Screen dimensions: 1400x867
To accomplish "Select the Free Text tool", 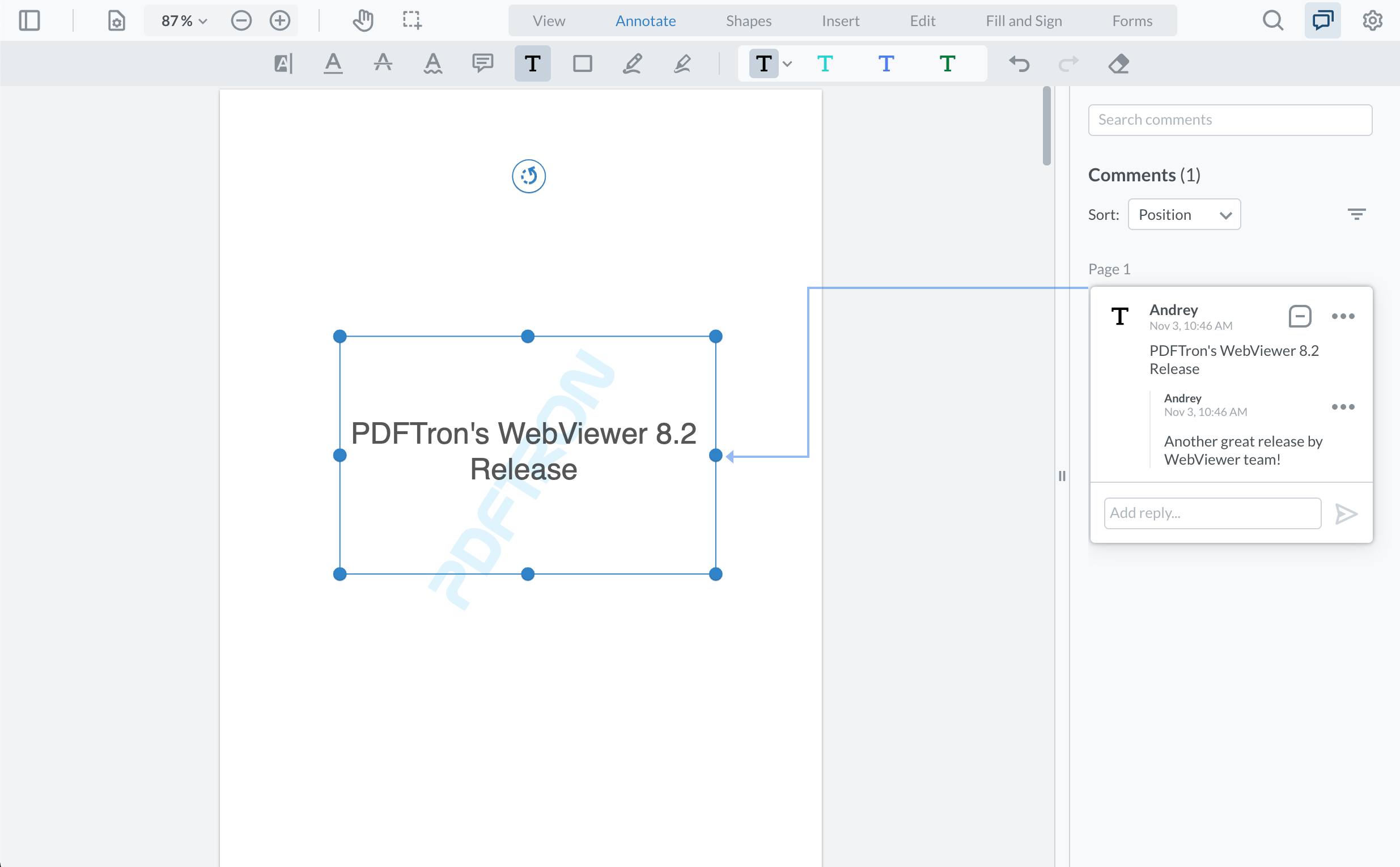I will click(532, 63).
